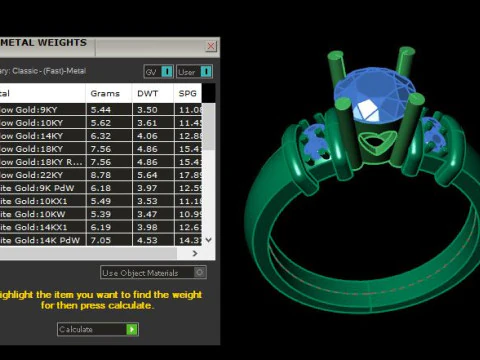Click the vertical scrollbar thumb
This screenshot has height=360, width=480.
[x=209, y=127]
